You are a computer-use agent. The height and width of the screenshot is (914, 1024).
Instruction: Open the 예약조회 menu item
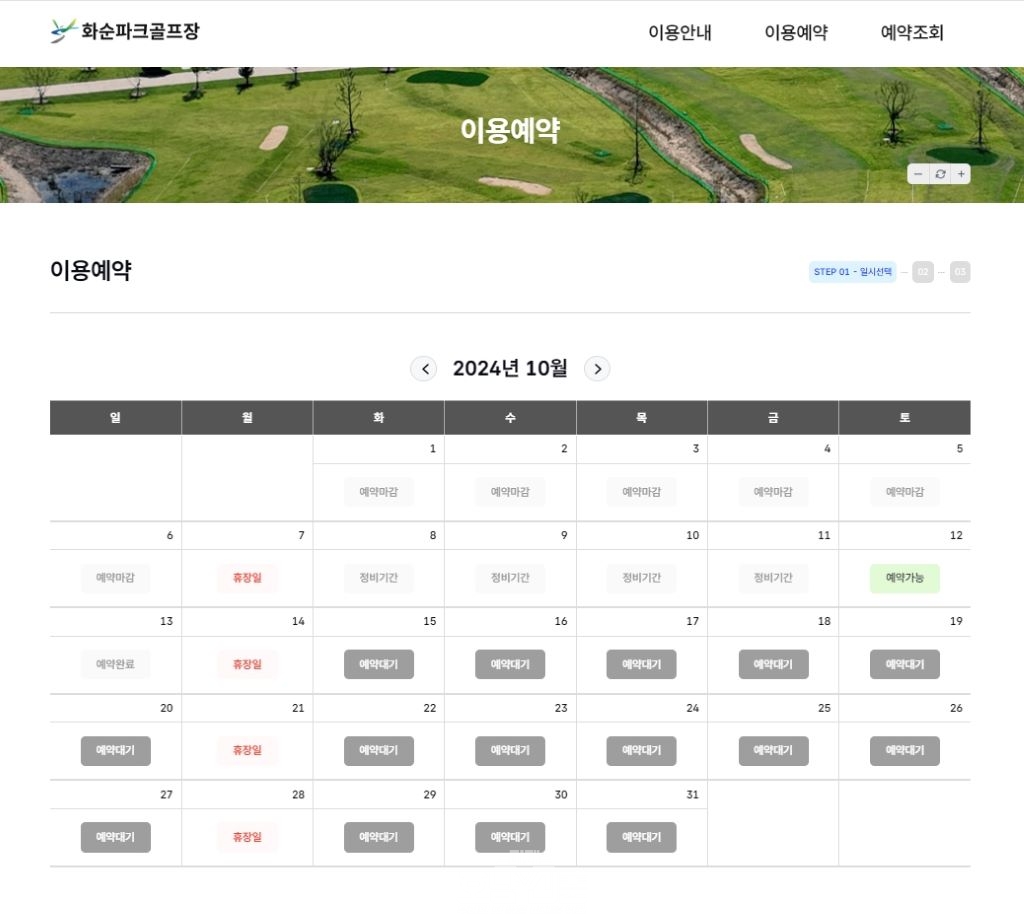(912, 33)
